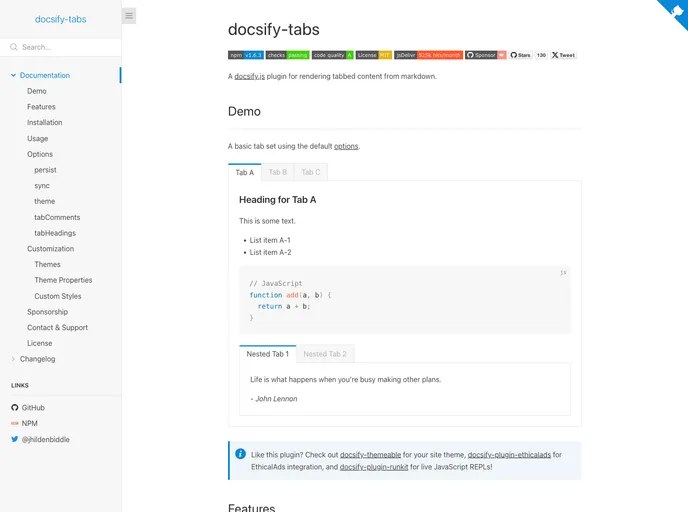Click the GitHub Stars button

(x=520, y=55)
